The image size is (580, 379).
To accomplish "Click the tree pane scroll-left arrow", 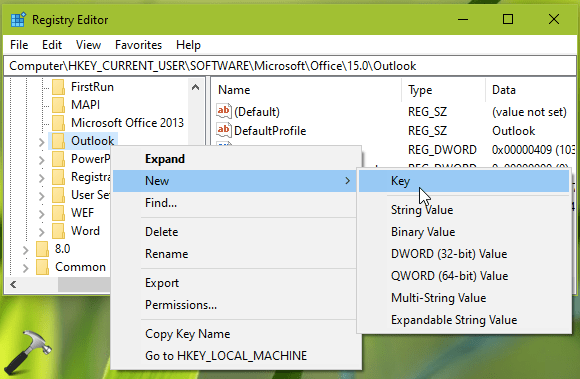I will point(13,284).
